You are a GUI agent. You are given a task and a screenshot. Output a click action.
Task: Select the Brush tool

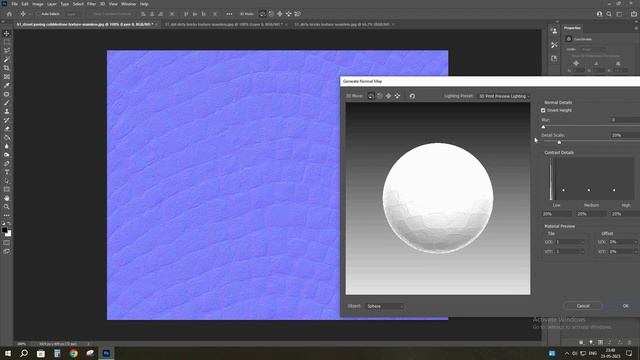[x=7, y=103]
